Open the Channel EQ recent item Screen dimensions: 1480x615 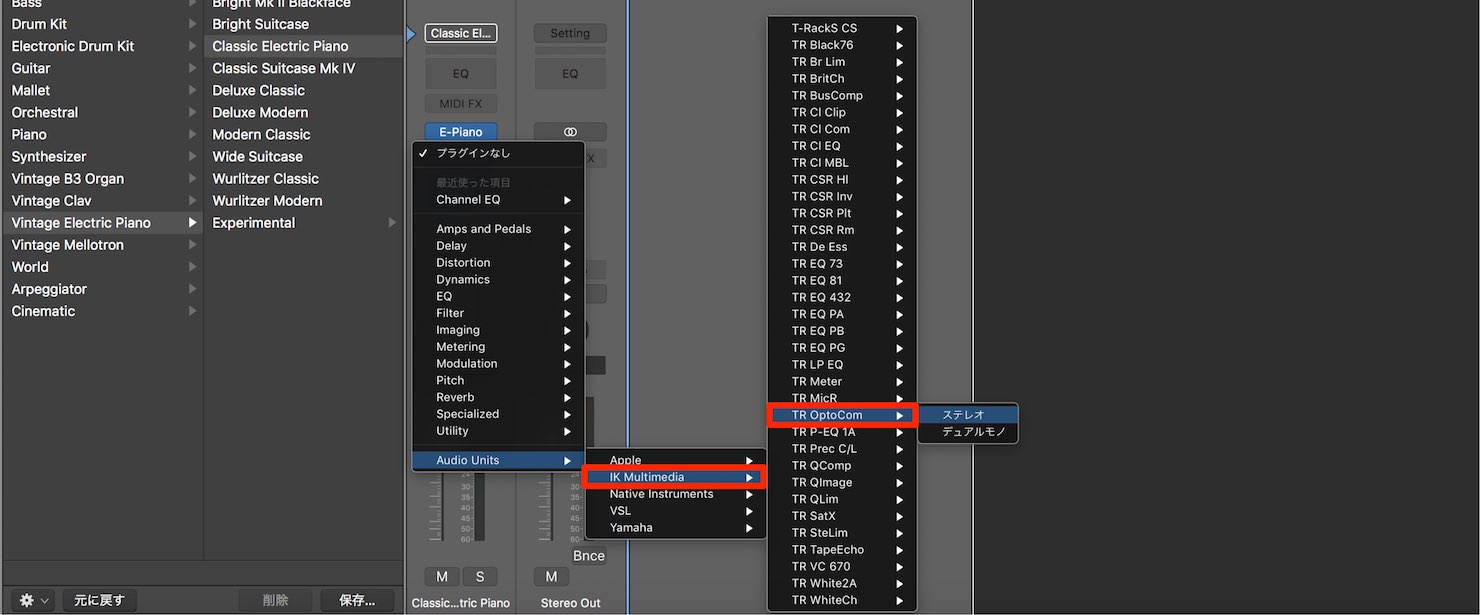pos(498,200)
